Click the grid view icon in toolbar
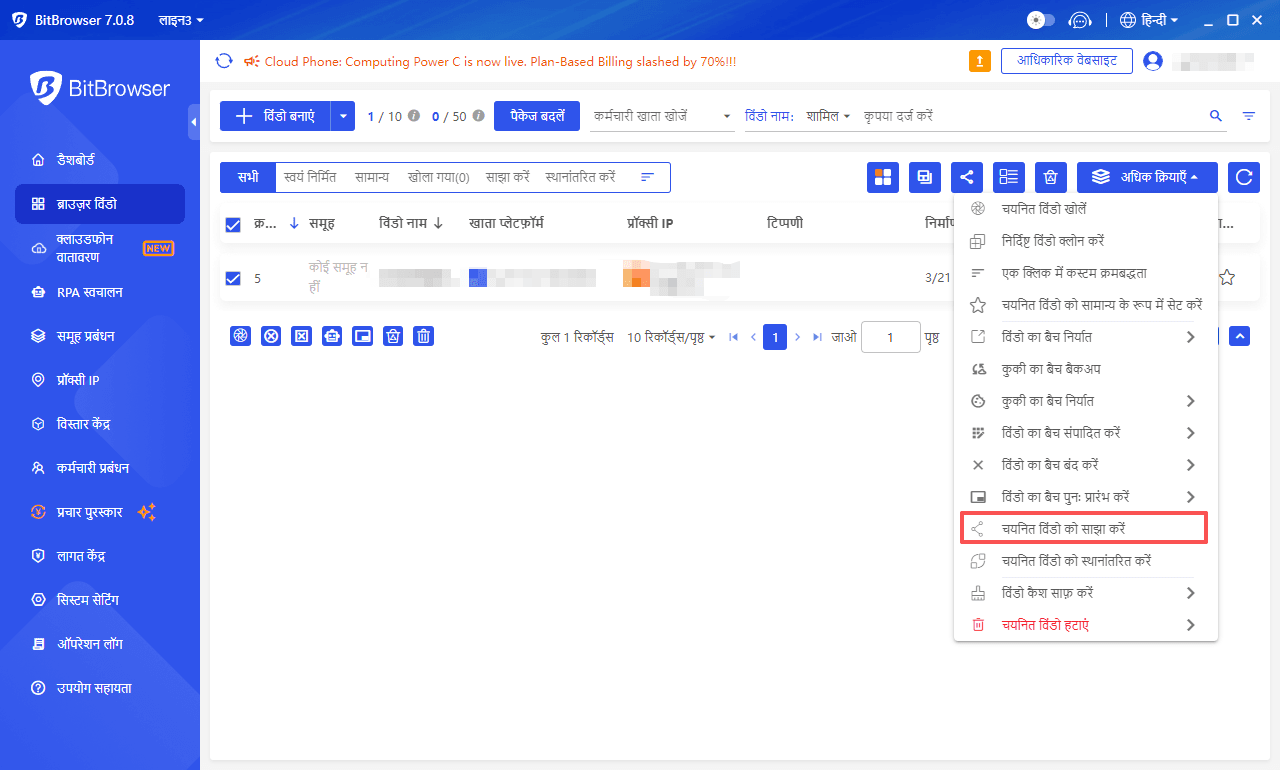1280x770 pixels. (883, 177)
